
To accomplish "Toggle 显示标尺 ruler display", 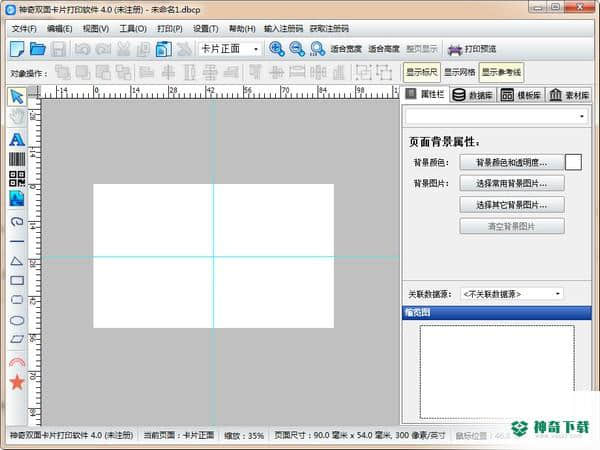I will coord(422,72).
